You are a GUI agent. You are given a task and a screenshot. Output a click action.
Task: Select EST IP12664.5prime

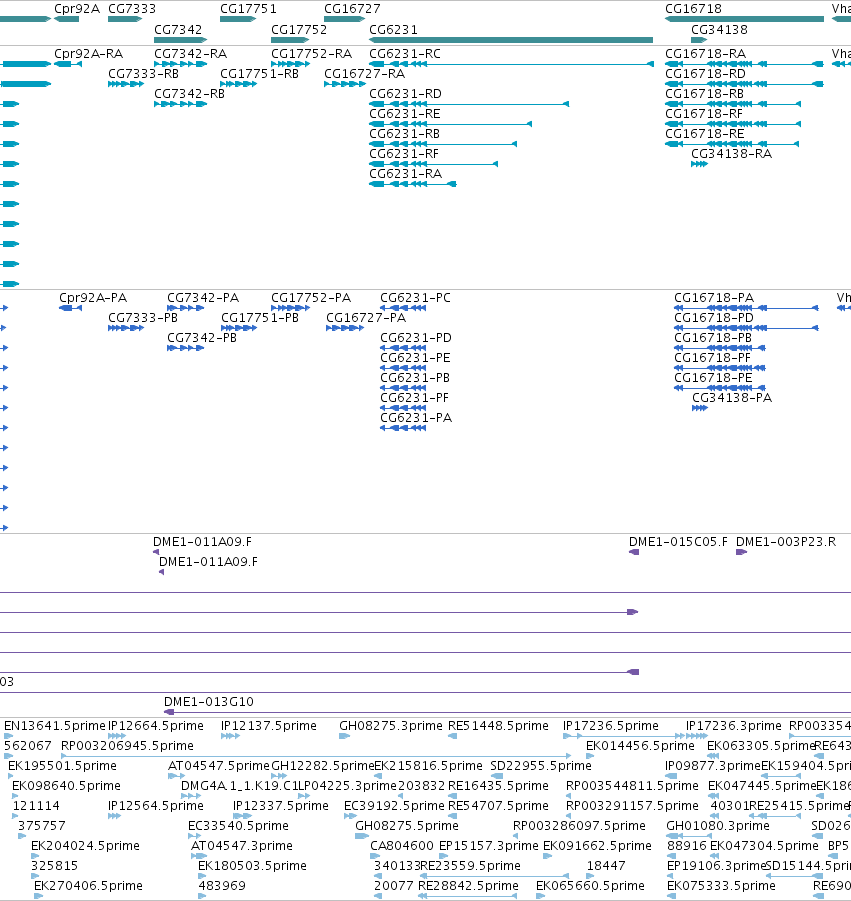(x=156, y=726)
